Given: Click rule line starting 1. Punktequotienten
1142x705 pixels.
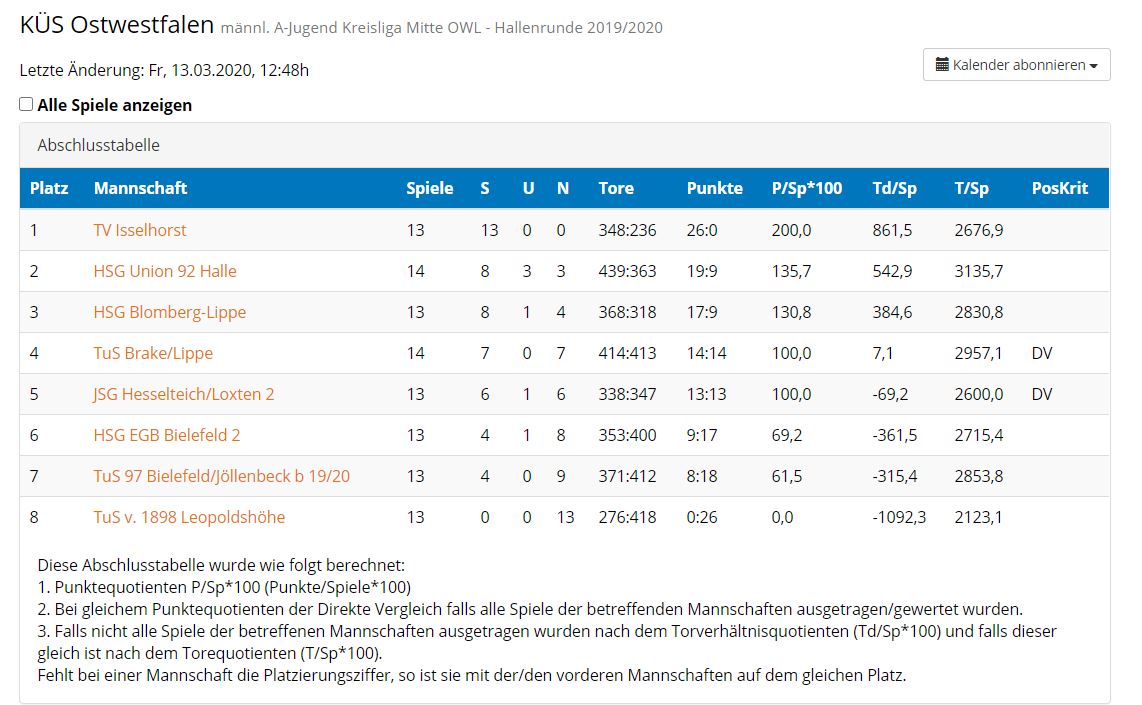Looking at the screenshot, I should [x=224, y=587].
